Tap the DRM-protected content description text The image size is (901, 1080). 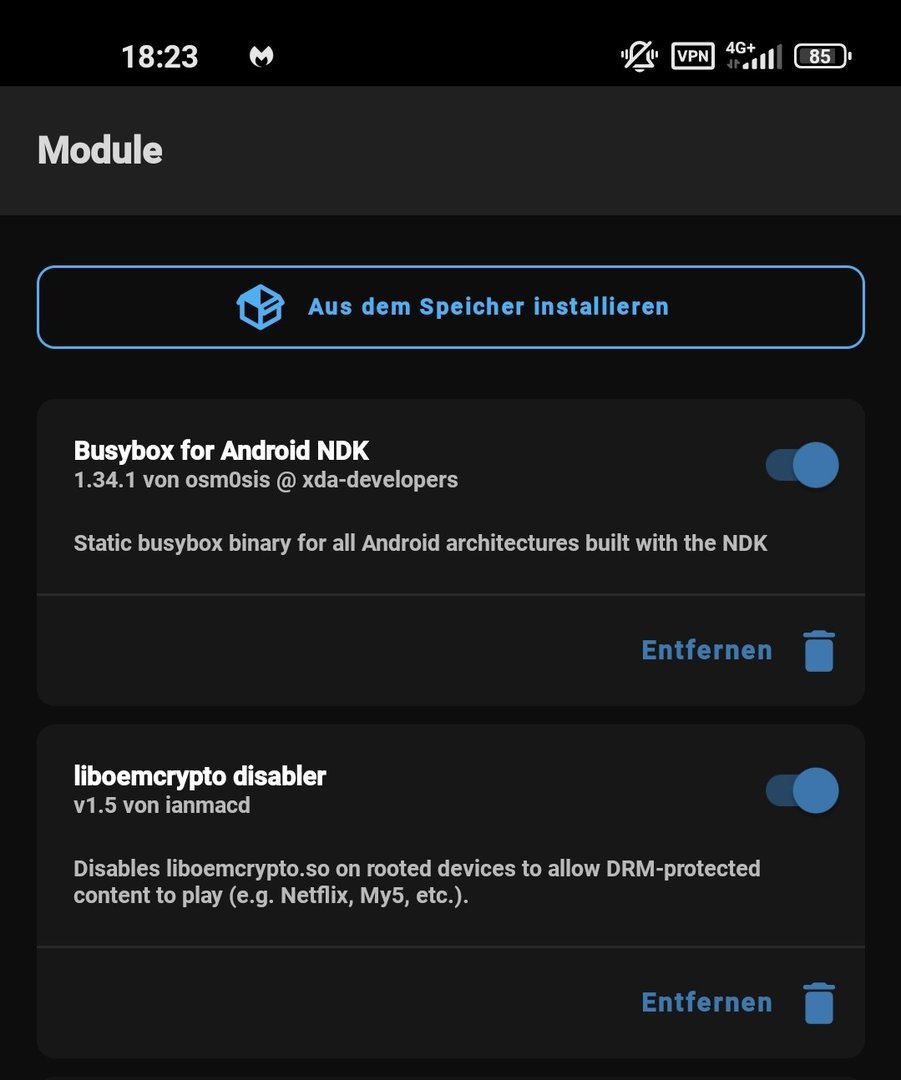click(416, 882)
